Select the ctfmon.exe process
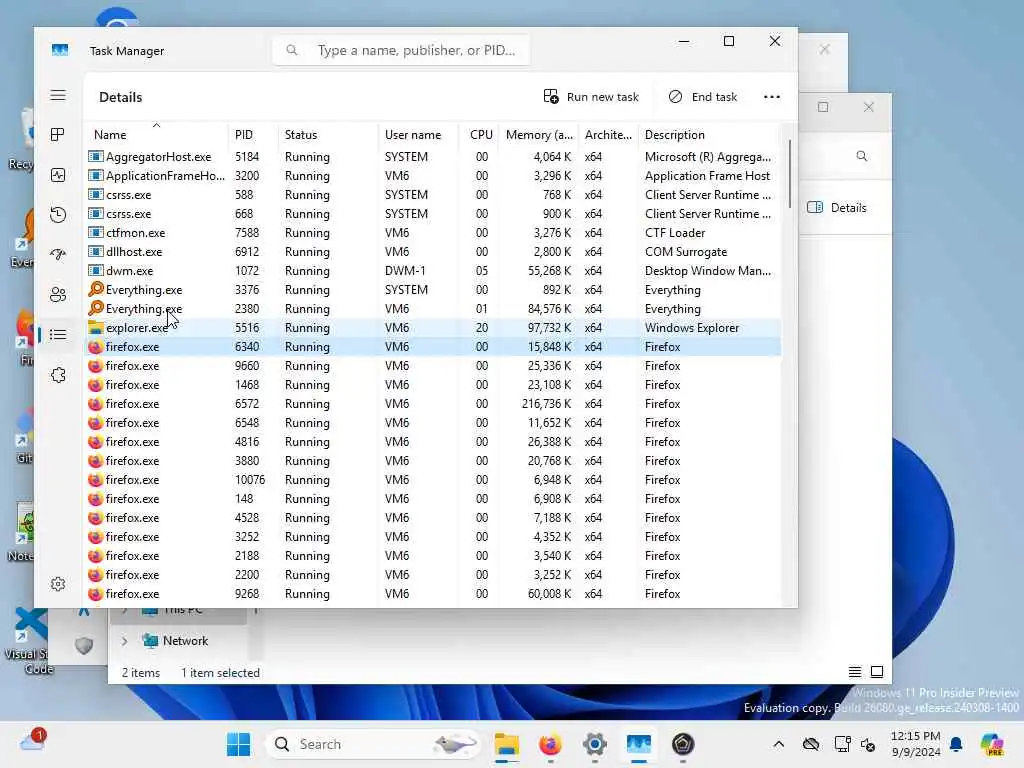The width and height of the screenshot is (1024, 768). [433, 232]
